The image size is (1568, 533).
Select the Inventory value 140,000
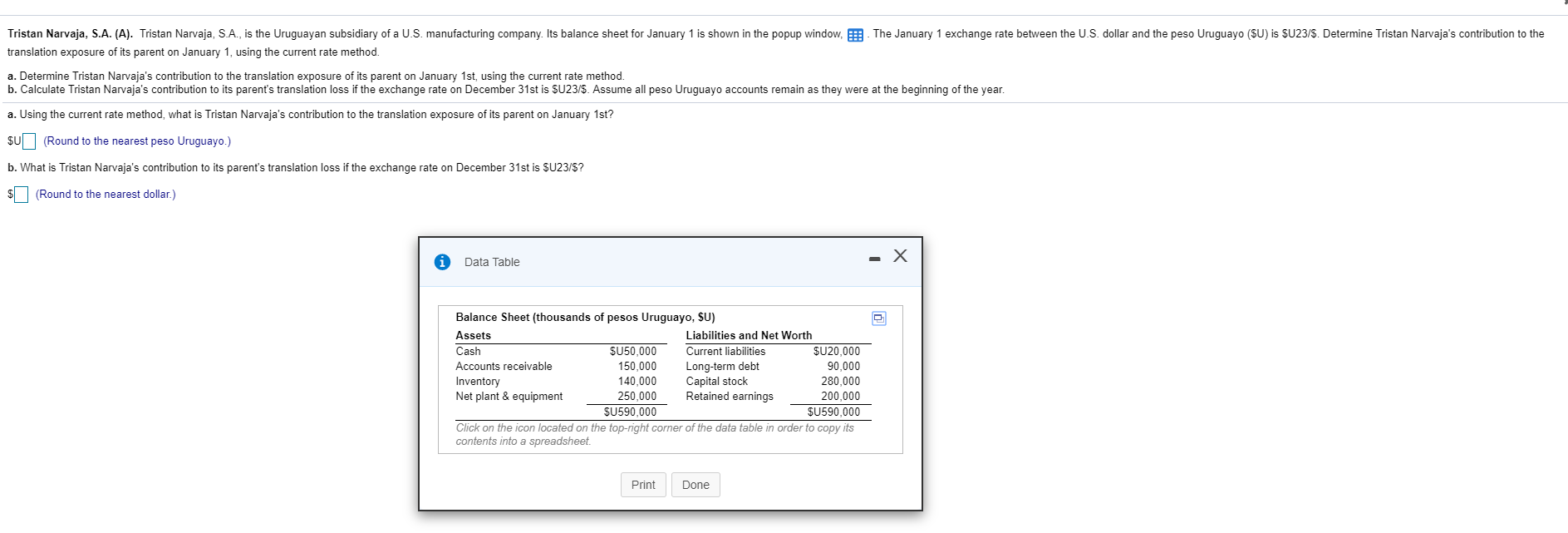pos(637,382)
